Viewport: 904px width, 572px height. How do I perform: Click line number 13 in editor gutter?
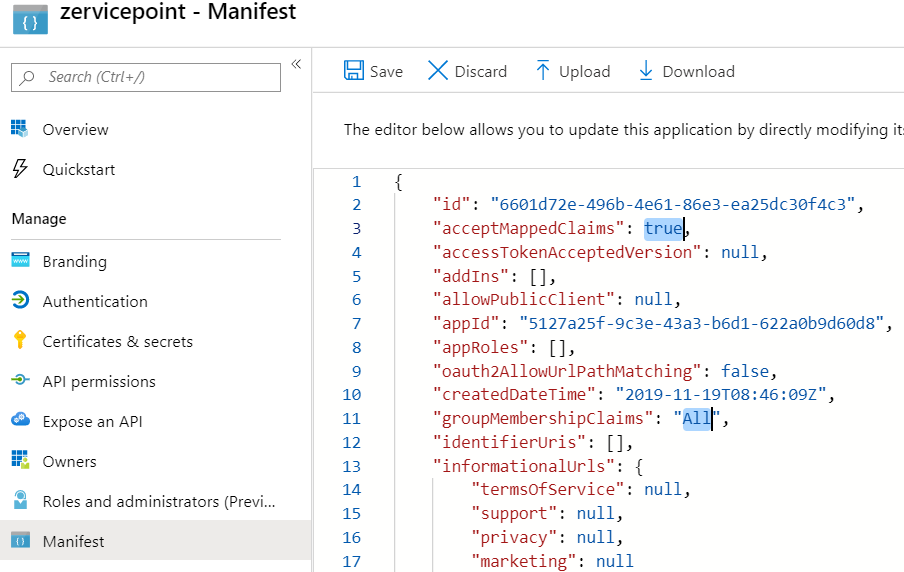click(x=351, y=466)
